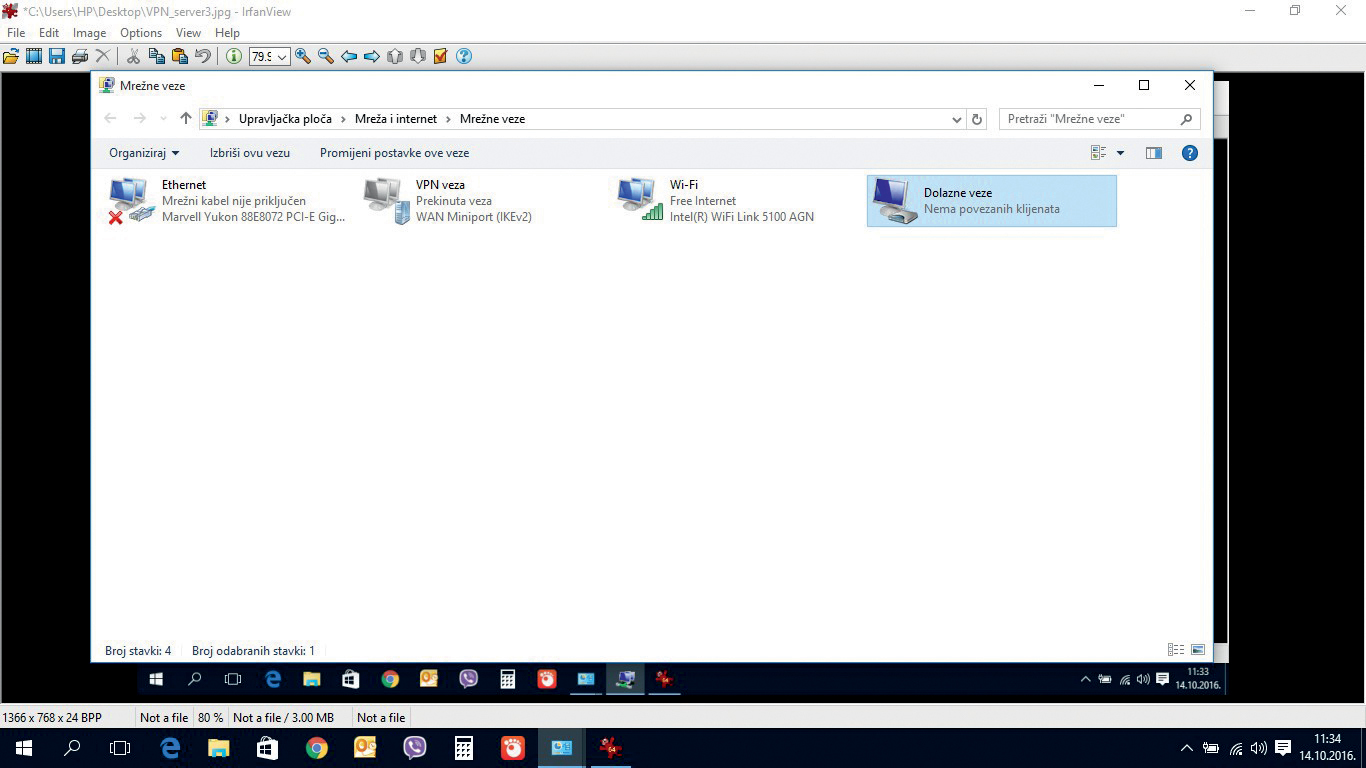The height and width of the screenshot is (768, 1366).
Task: Go to previous image with left arrow
Action: pyautogui.click(x=349, y=57)
